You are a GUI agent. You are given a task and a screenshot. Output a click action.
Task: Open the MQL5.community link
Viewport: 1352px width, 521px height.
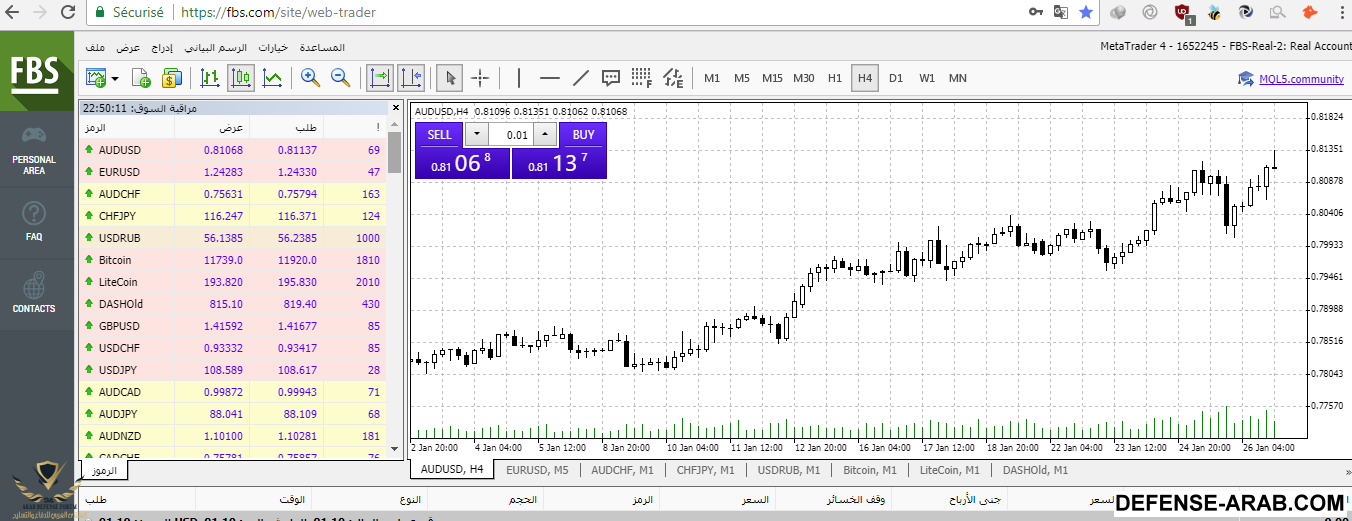pos(1300,79)
